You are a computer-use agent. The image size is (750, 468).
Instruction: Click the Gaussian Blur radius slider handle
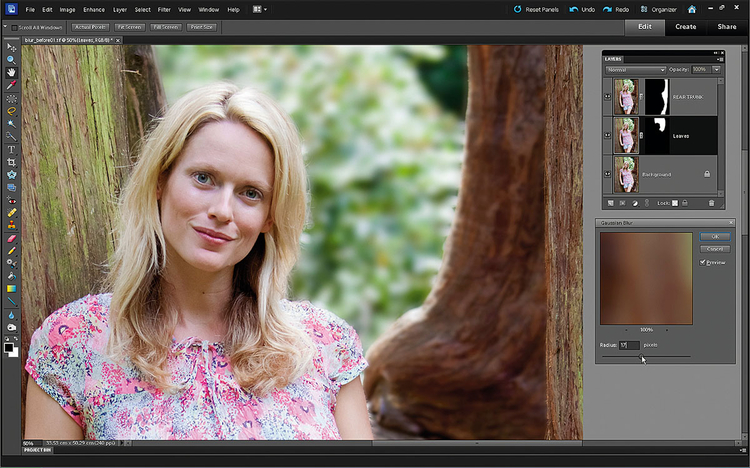pyautogui.click(x=641, y=356)
